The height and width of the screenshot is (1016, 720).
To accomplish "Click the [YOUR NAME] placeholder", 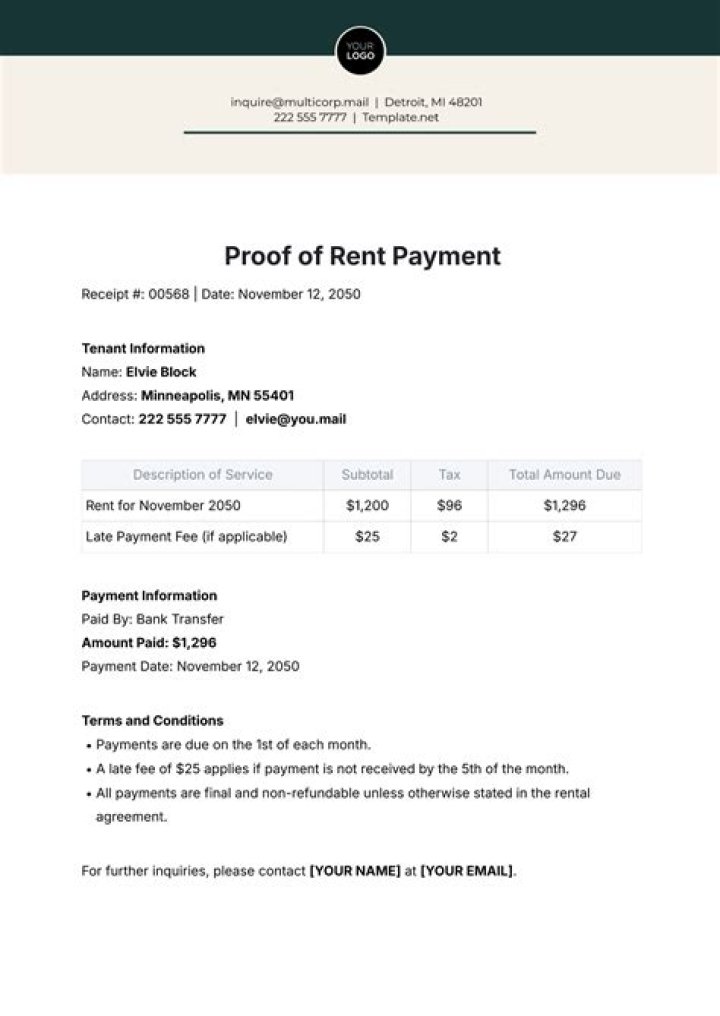I will click(355, 871).
